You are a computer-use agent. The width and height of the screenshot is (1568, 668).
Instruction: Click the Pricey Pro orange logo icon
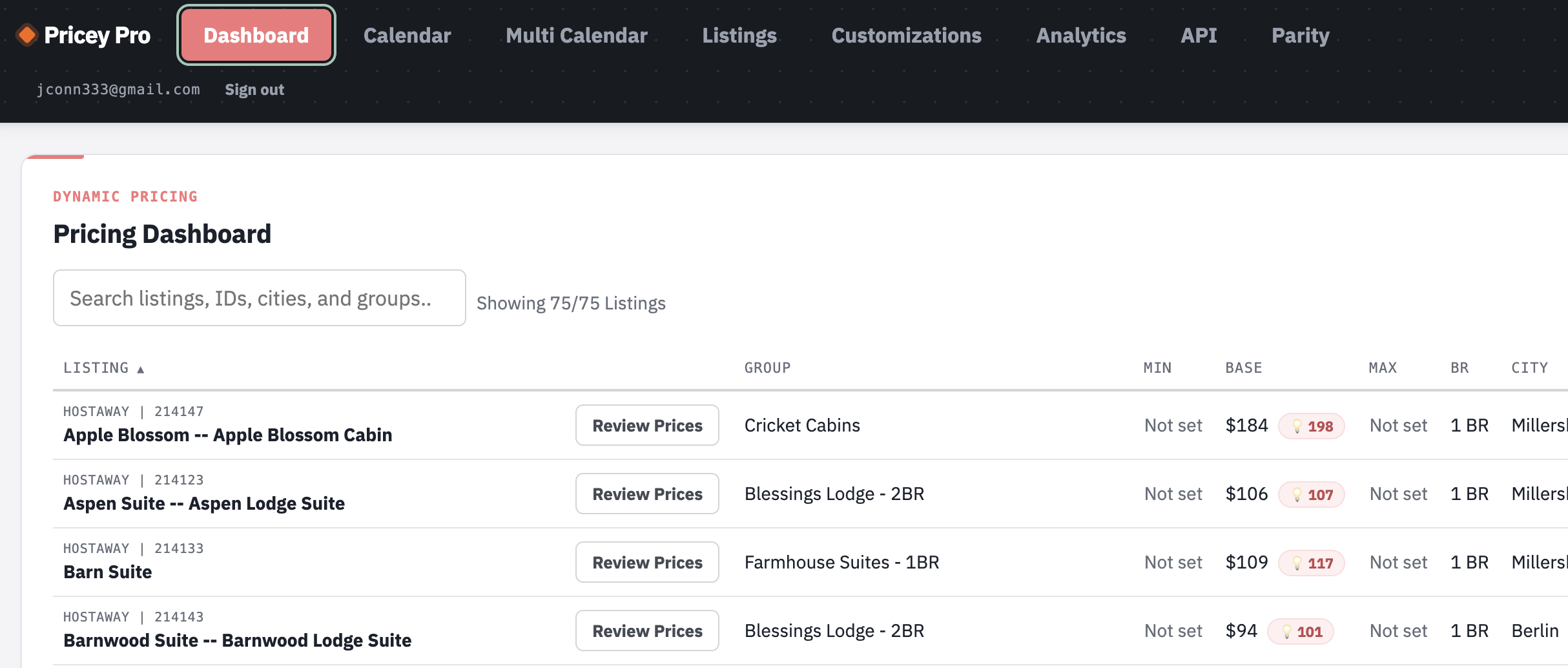[x=27, y=35]
